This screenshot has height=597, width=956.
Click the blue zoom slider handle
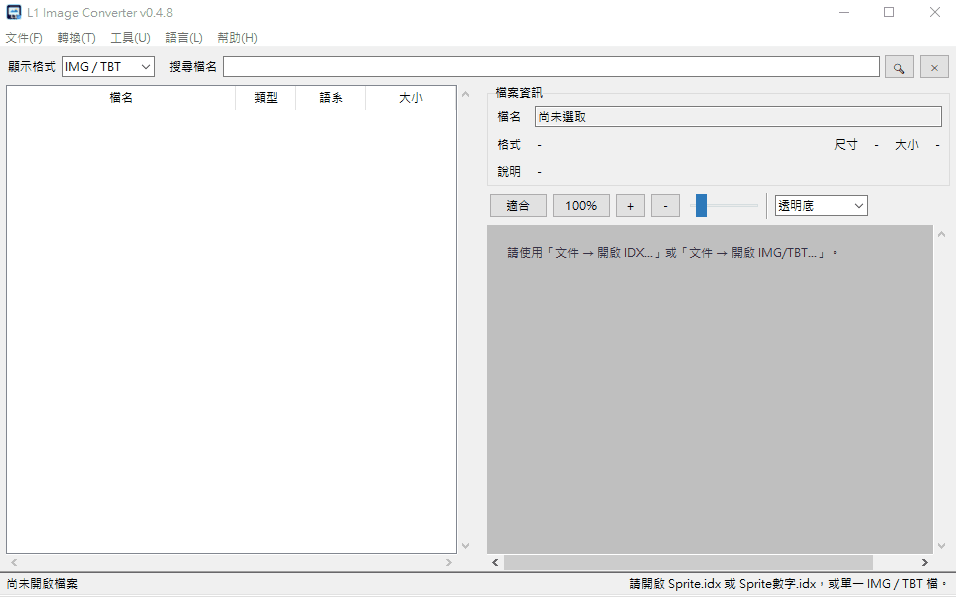coord(701,206)
